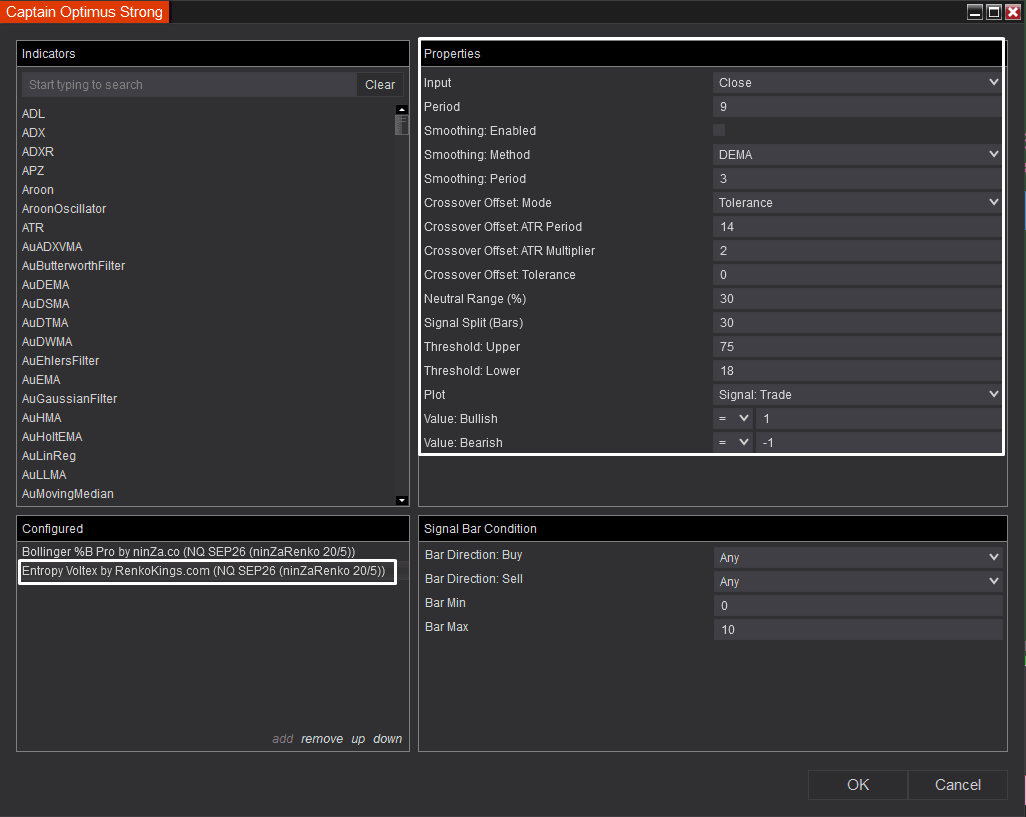The width and height of the screenshot is (1026, 817).
Task: Select AroonOscillator in the indicators list
Action: tap(64, 209)
